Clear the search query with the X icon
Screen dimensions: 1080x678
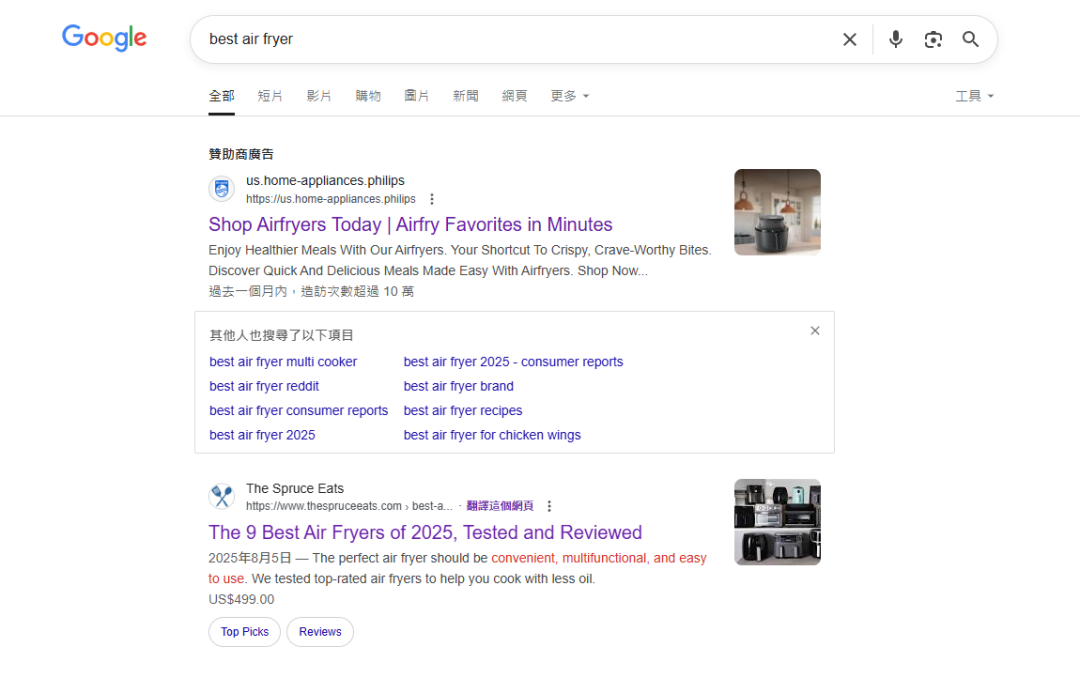[x=849, y=39]
